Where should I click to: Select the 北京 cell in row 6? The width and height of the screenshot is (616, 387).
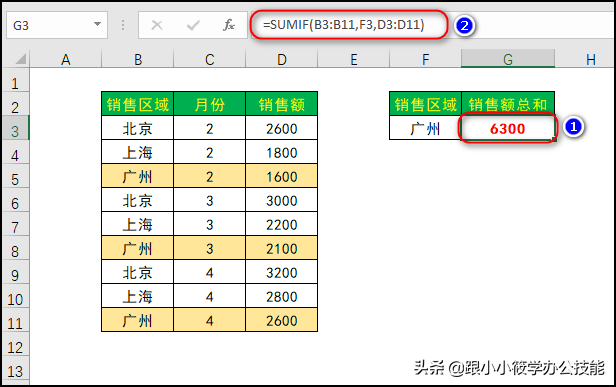(138, 200)
